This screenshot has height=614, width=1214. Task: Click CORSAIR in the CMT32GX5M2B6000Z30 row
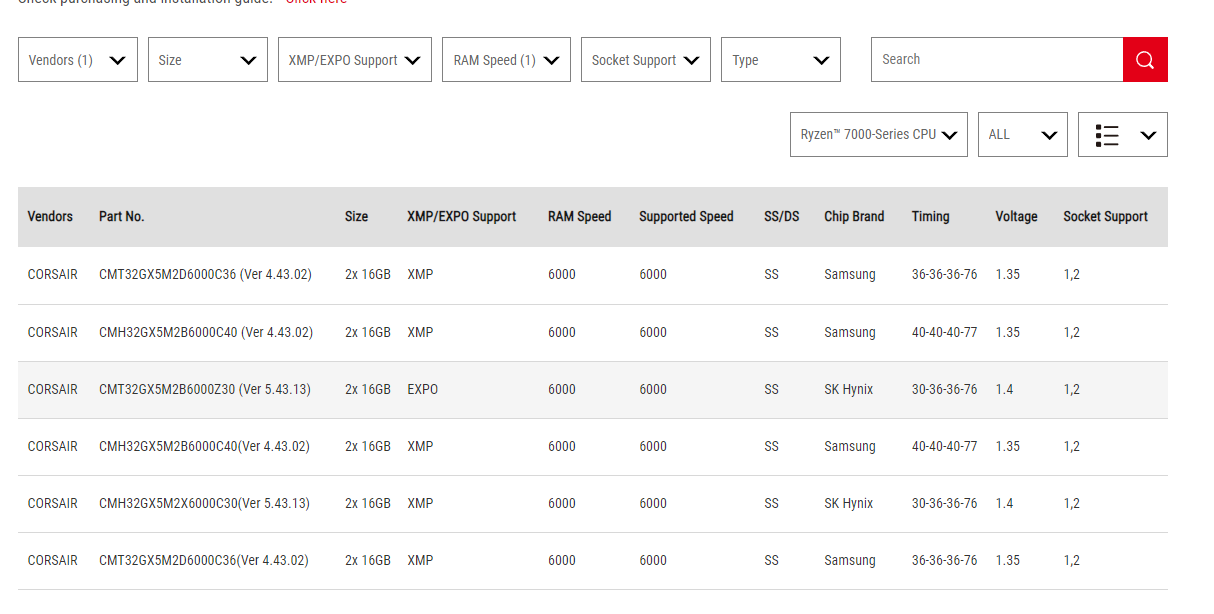point(53,390)
